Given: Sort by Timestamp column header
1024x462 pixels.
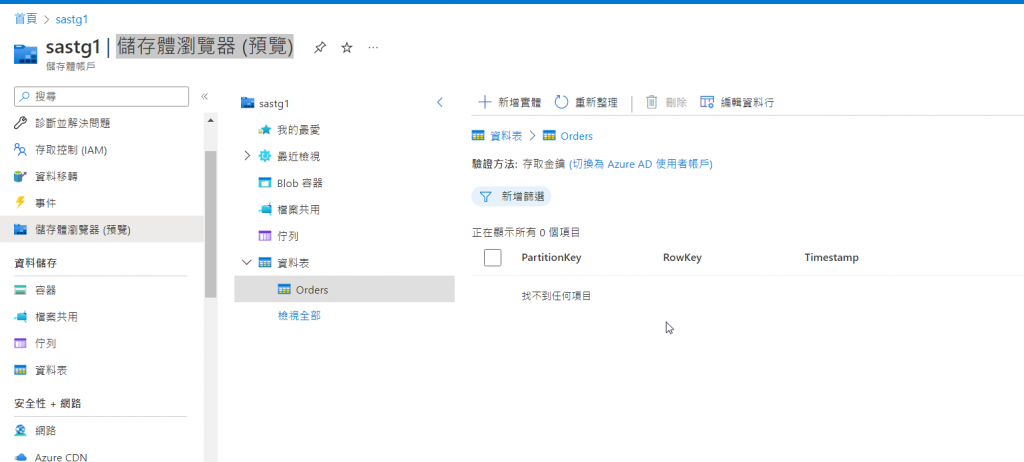Looking at the screenshot, I should [831, 257].
